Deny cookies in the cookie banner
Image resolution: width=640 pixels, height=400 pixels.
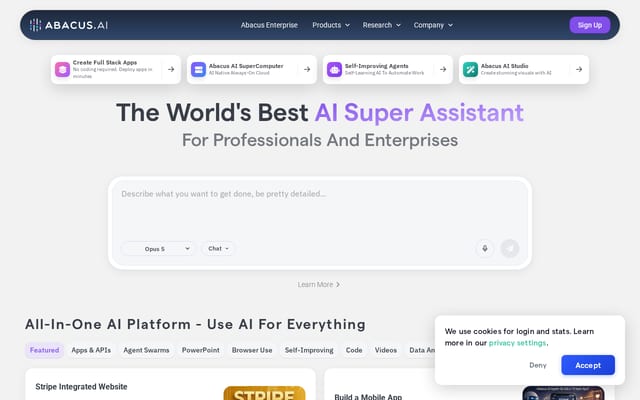[538, 365]
